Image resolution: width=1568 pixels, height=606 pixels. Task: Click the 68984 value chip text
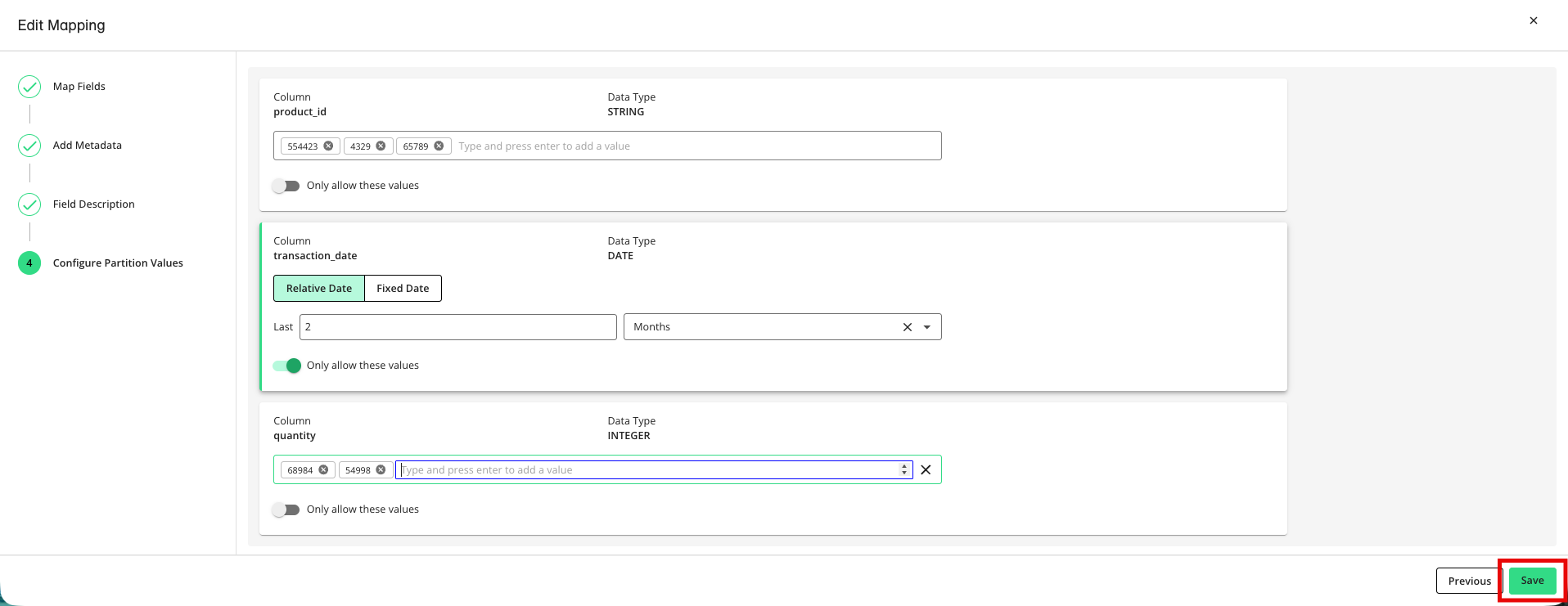click(300, 470)
